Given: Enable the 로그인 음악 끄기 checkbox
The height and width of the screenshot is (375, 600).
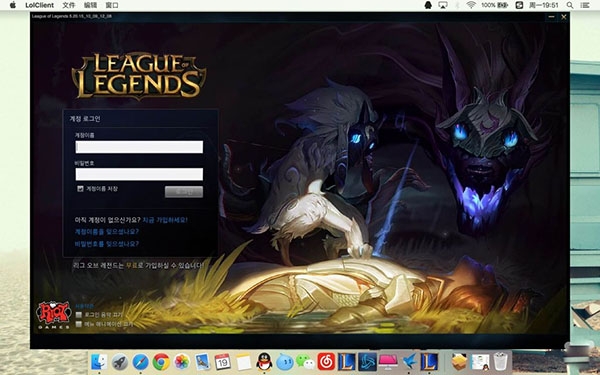Looking at the screenshot, I should click(x=79, y=315).
